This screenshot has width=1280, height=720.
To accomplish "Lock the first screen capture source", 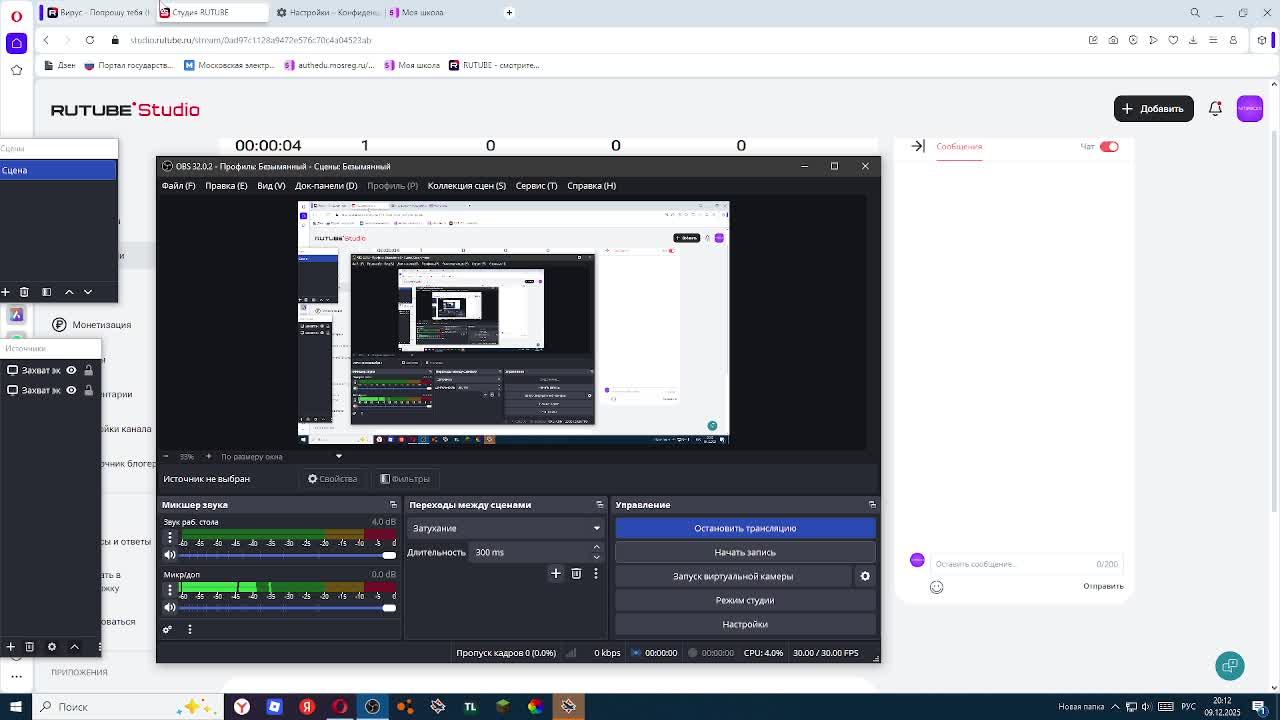I will coord(88,370).
